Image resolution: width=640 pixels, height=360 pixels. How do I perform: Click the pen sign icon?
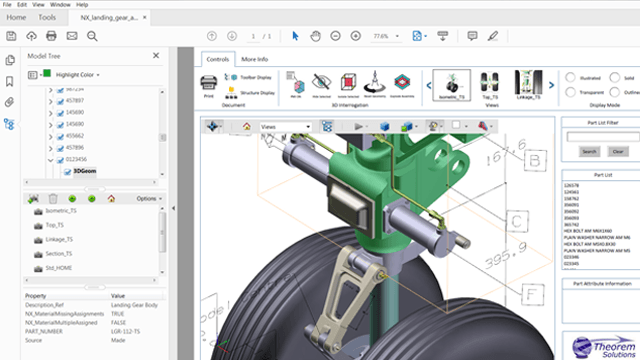click(493, 36)
